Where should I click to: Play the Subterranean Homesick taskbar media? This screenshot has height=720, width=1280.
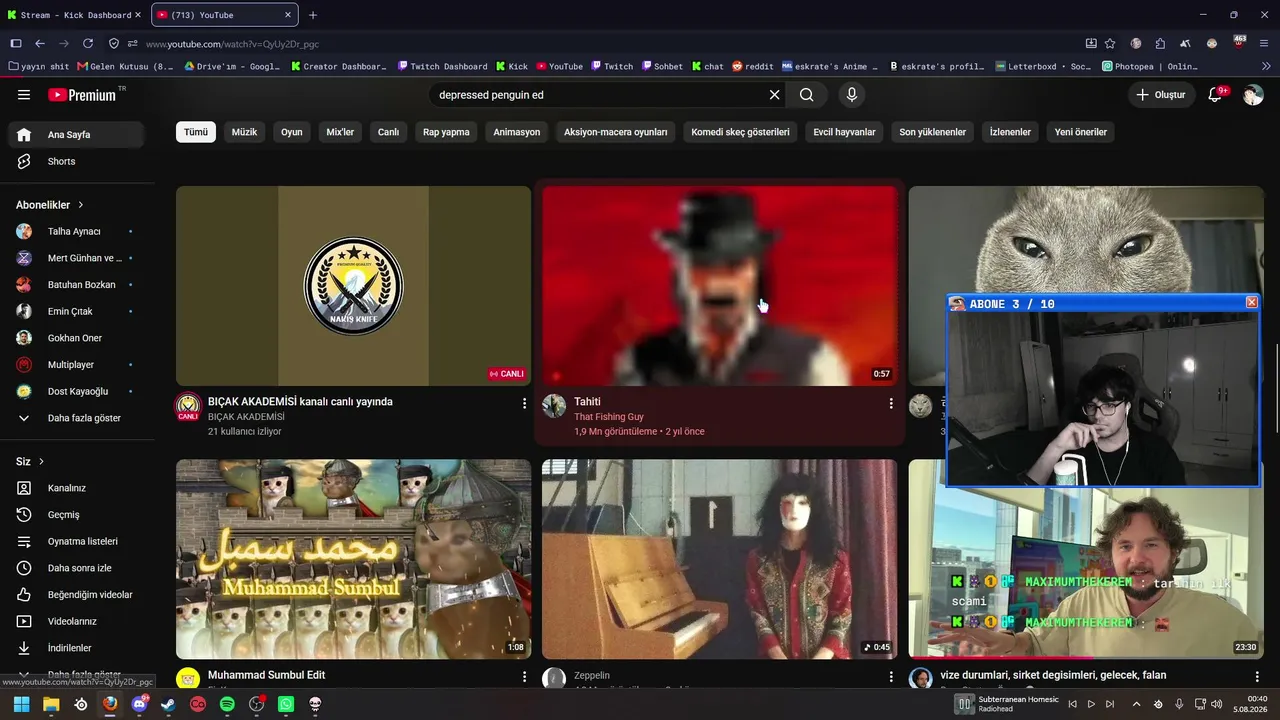click(1091, 704)
